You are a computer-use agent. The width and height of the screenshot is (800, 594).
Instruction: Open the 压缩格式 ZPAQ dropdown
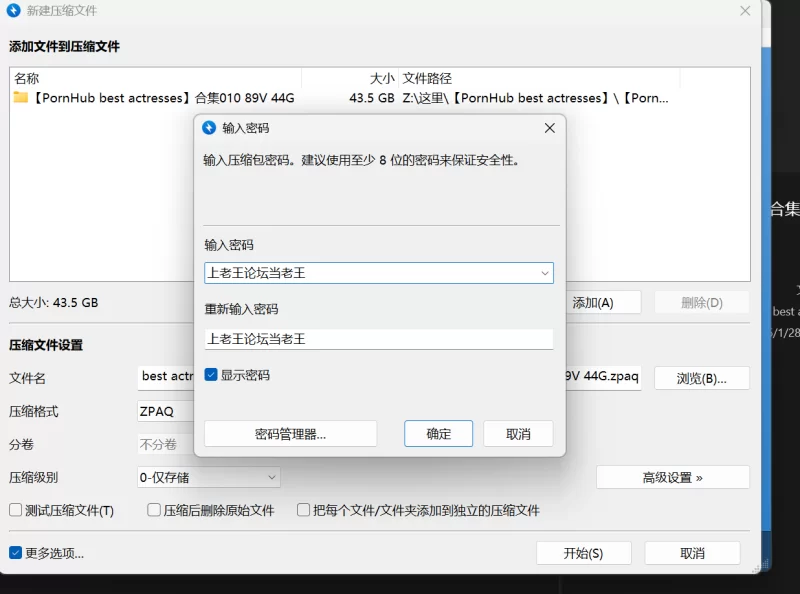(x=166, y=411)
